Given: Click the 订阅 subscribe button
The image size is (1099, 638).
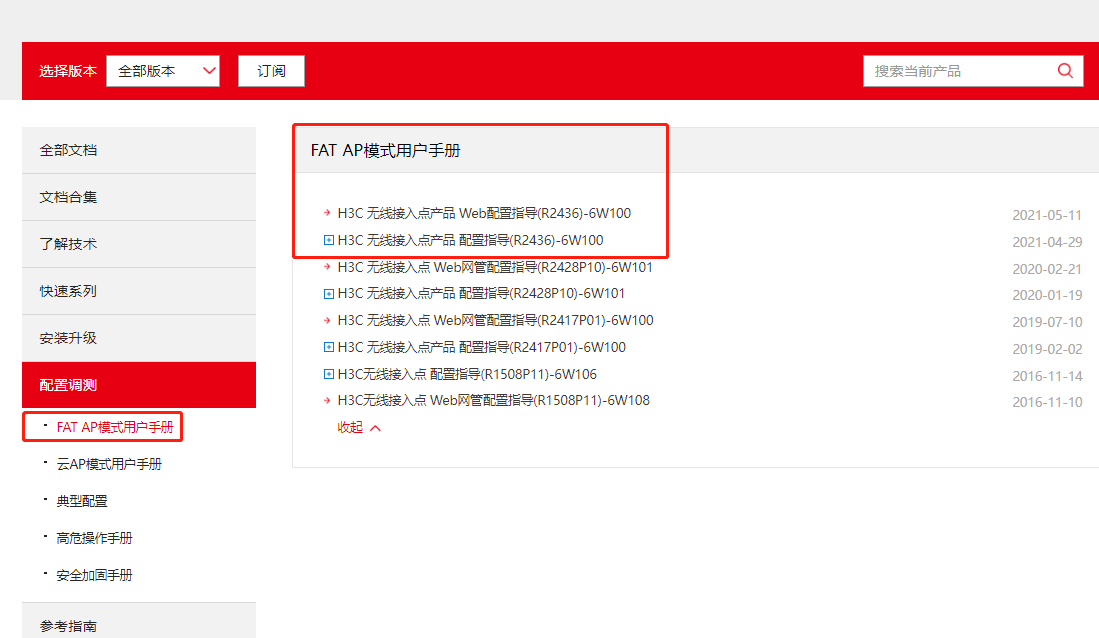Looking at the screenshot, I should point(271,71).
